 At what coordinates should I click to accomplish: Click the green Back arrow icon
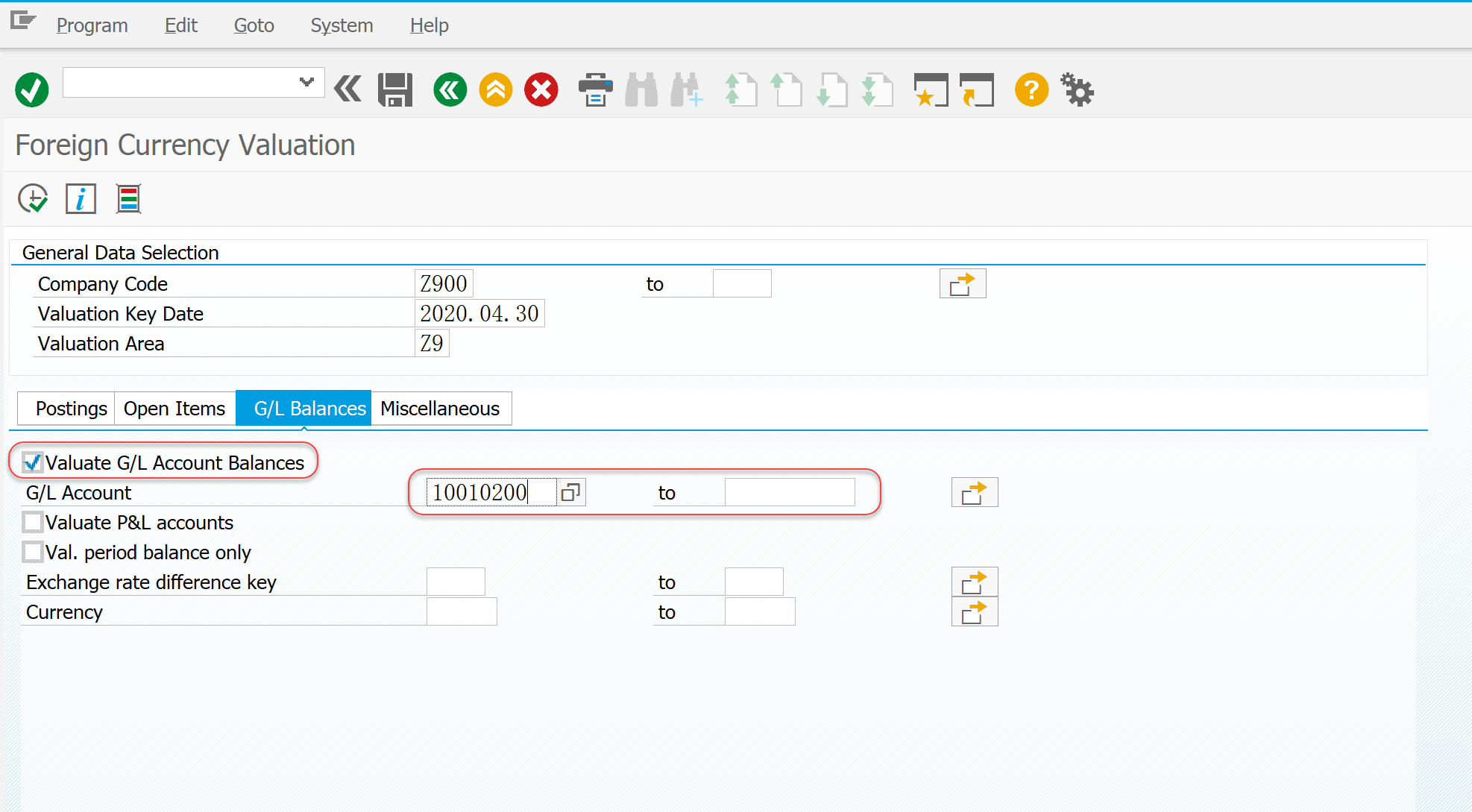pos(450,90)
